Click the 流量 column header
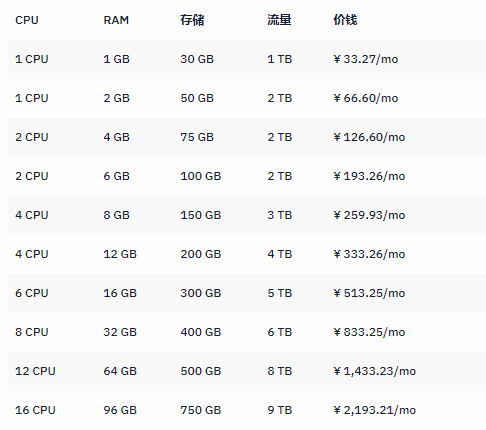 (x=279, y=20)
